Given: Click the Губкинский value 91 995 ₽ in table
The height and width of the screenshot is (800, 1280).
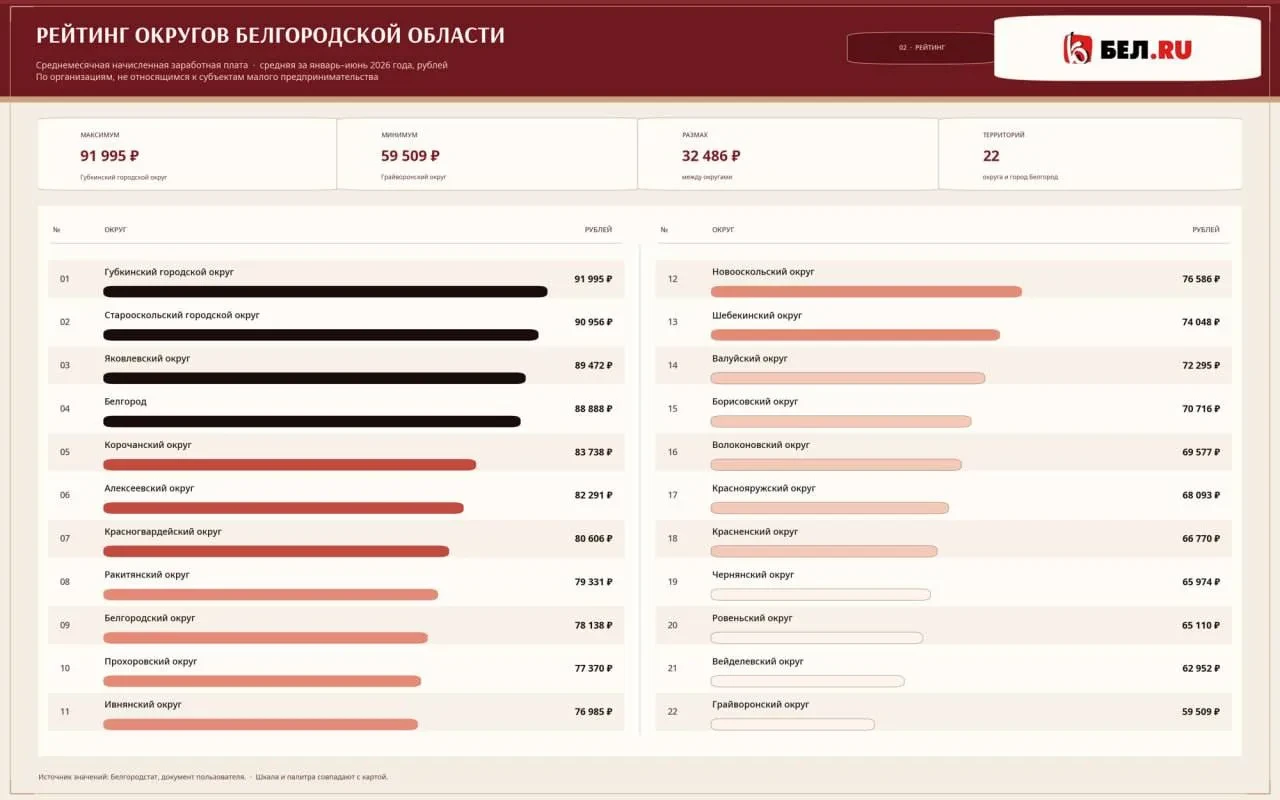Looking at the screenshot, I should (x=593, y=279).
